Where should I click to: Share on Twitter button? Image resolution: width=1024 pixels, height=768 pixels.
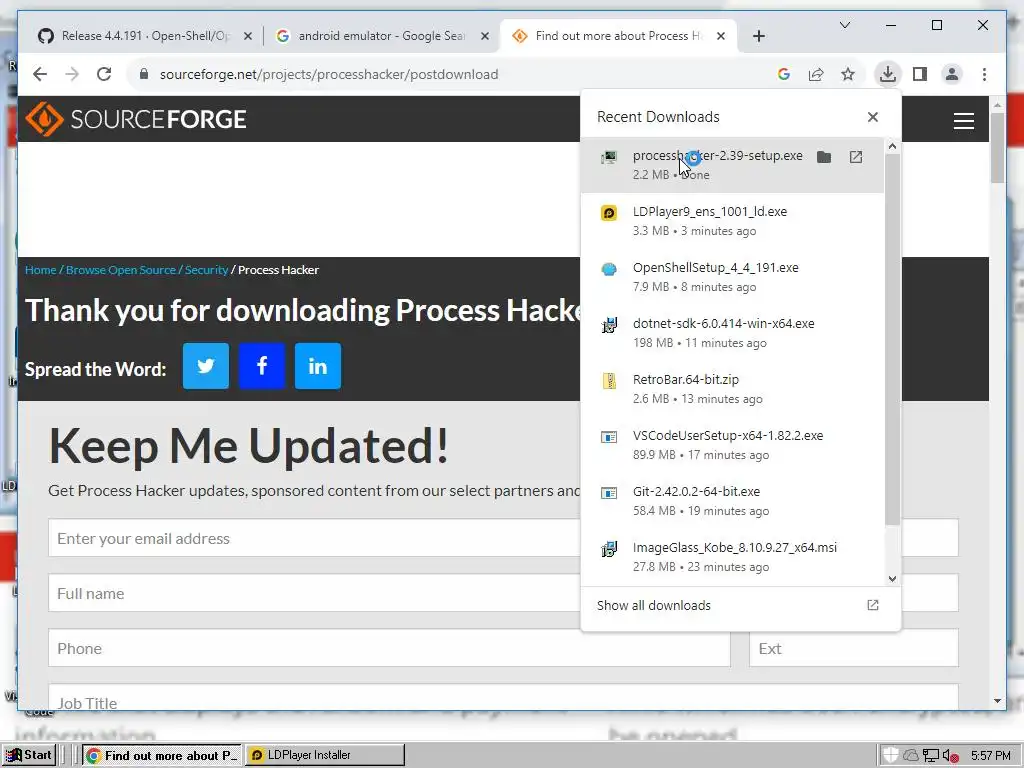click(206, 366)
